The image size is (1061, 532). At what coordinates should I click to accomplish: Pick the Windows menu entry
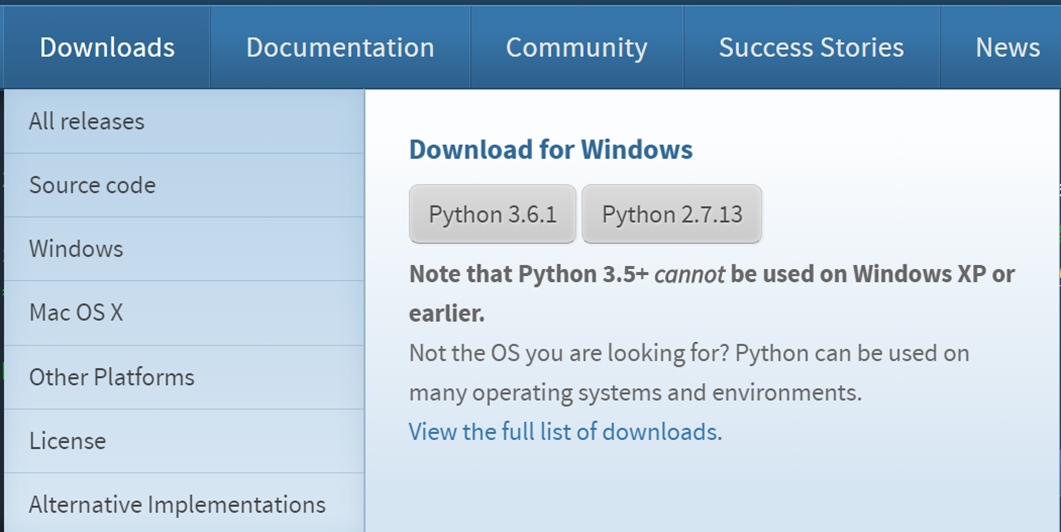(x=184, y=248)
